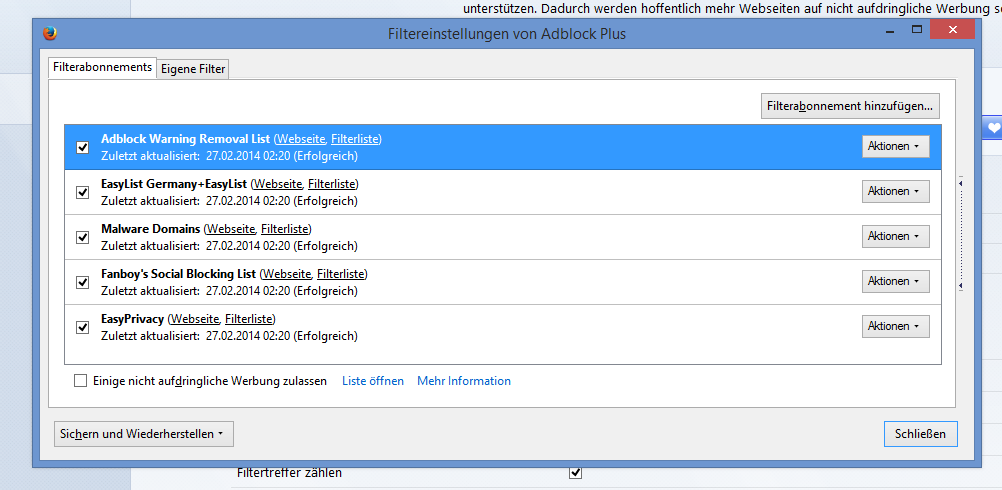Viewport: 1002px width, 490px height.
Task: Enable 'Einige nicht aufdringliche Werbung zulassen'
Action: (x=81, y=381)
